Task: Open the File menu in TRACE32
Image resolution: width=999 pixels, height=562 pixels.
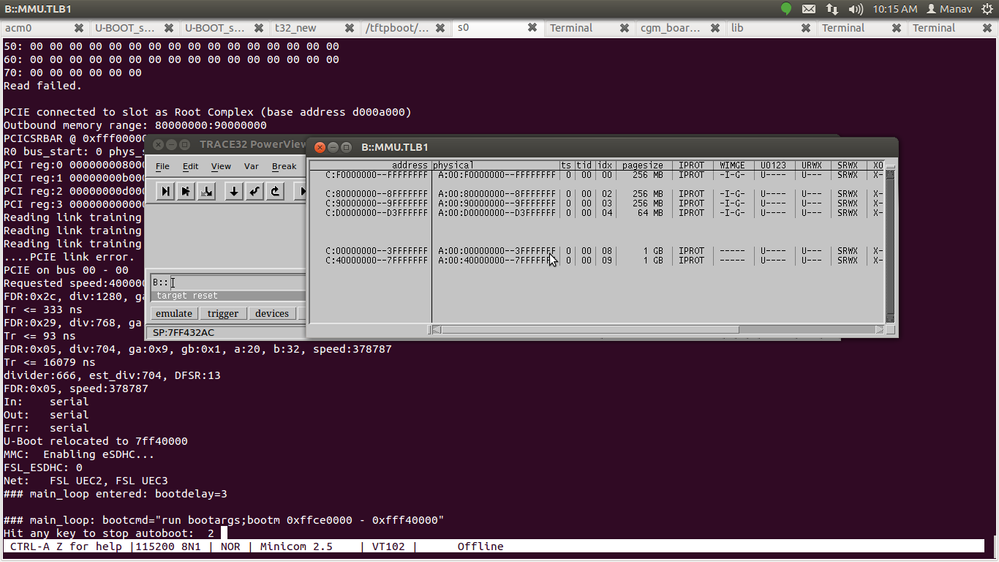Action: tap(162, 166)
